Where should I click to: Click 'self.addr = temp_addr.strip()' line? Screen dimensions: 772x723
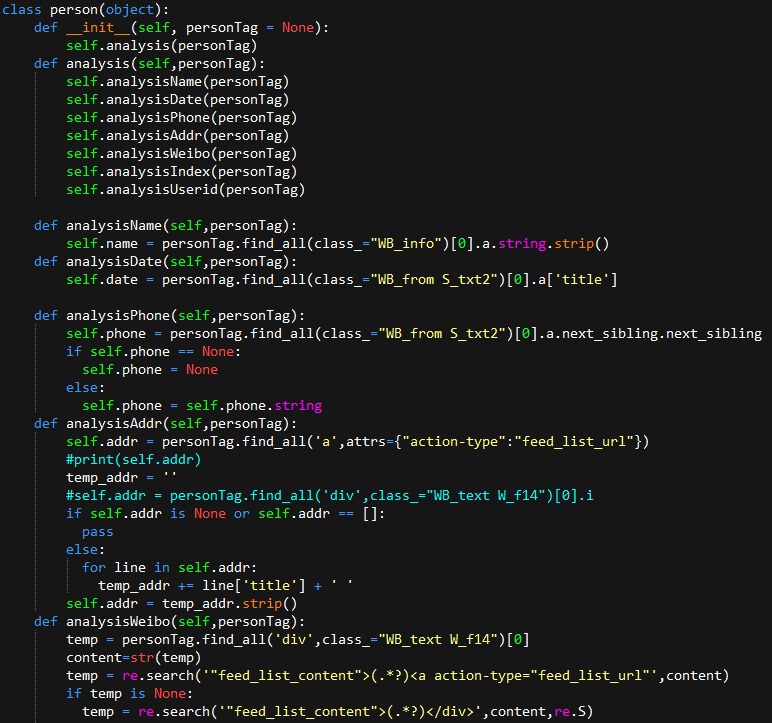pos(181,604)
